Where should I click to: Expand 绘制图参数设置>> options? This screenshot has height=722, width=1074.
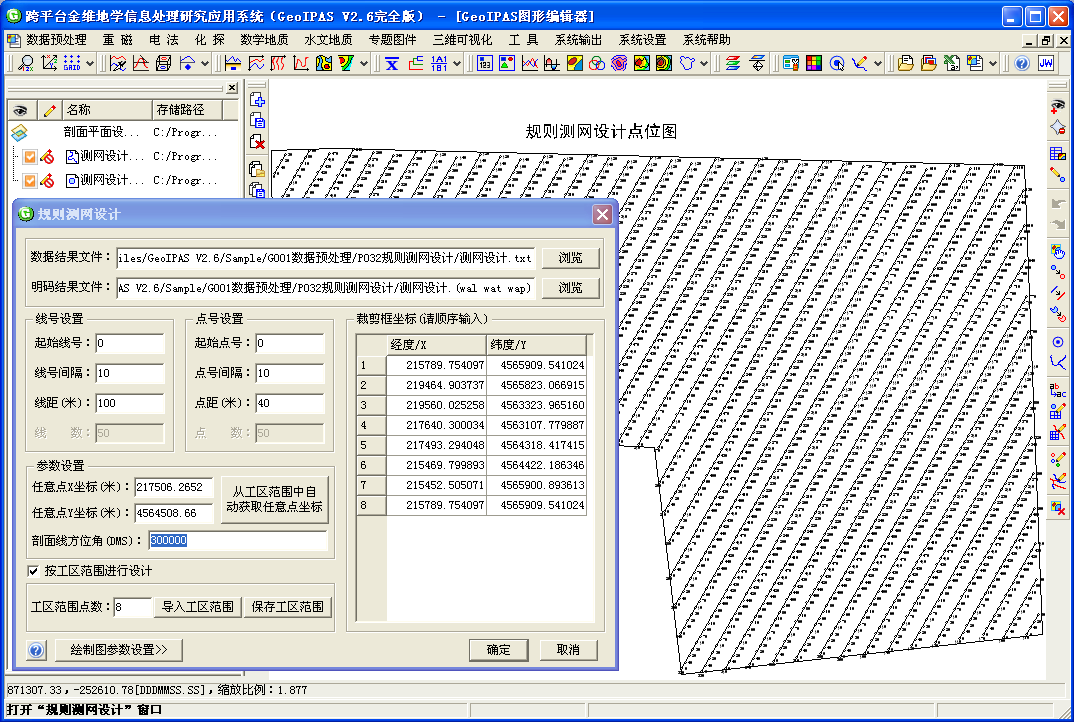[x=118, y=650]
